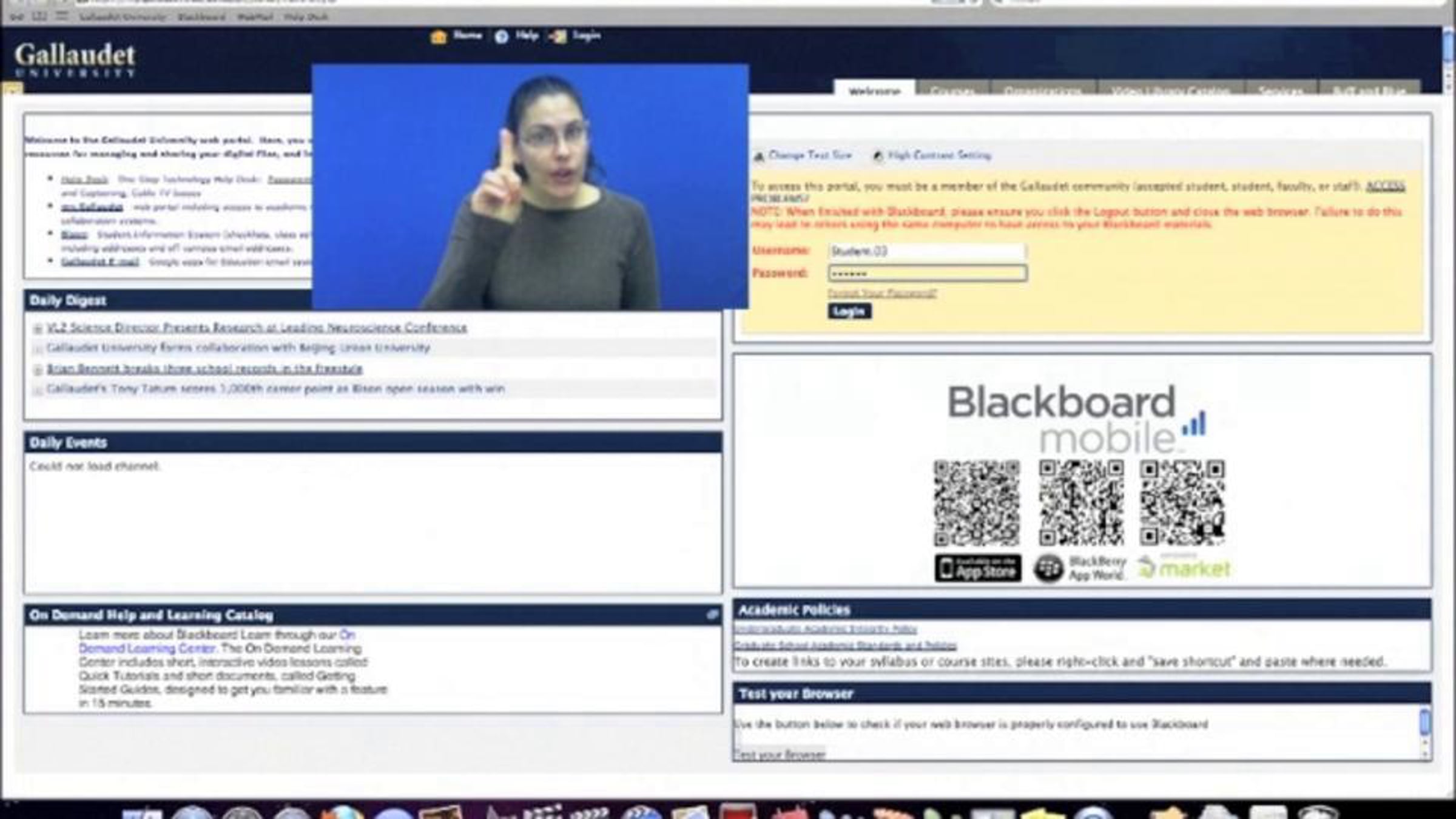Click the High Contrast Setting icon
The width and height of the screenshot is (1456, 819).
tap(877, 157)
